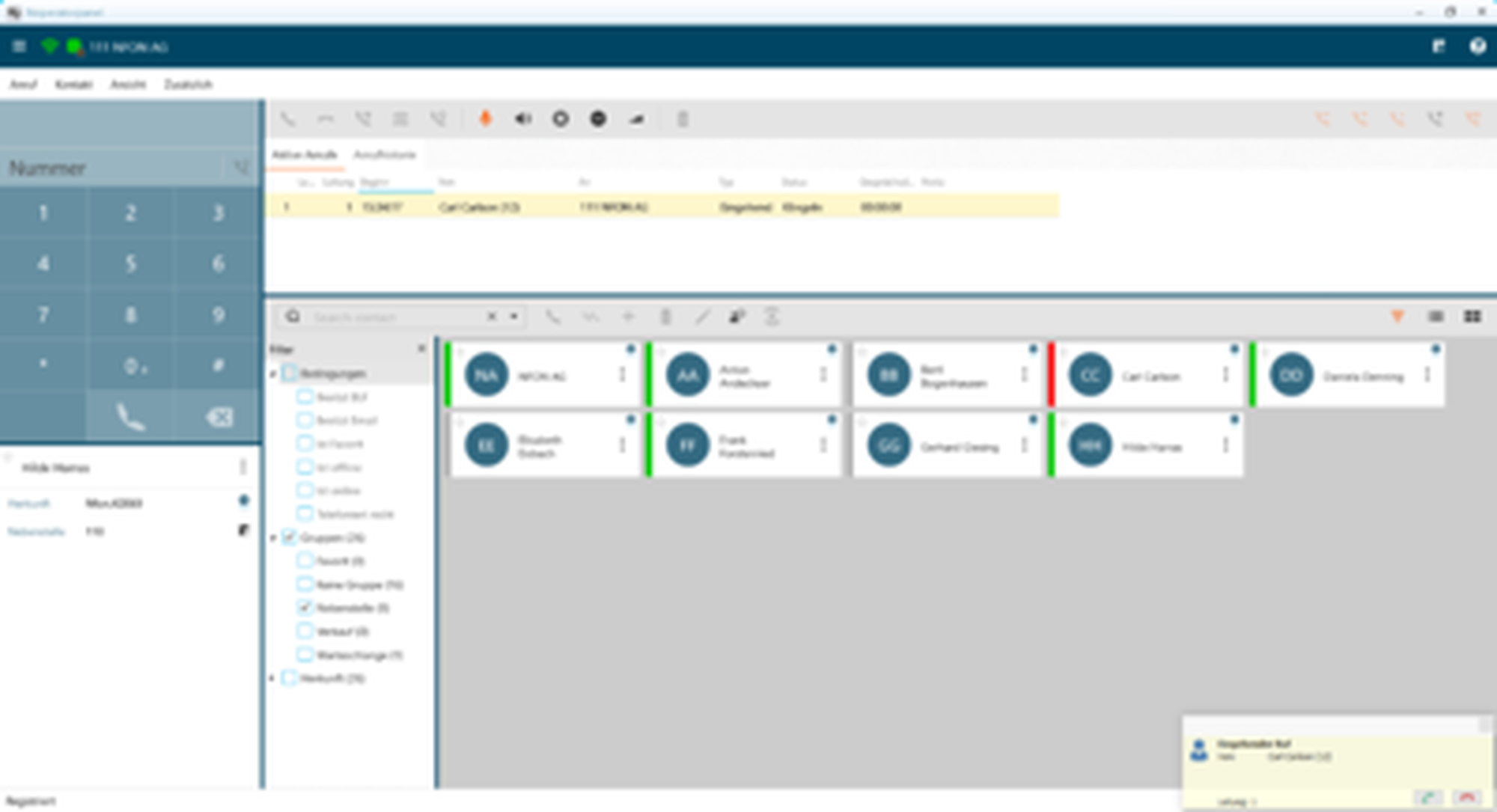Check the Verkauf group checkbox

[x=305, y=631]
